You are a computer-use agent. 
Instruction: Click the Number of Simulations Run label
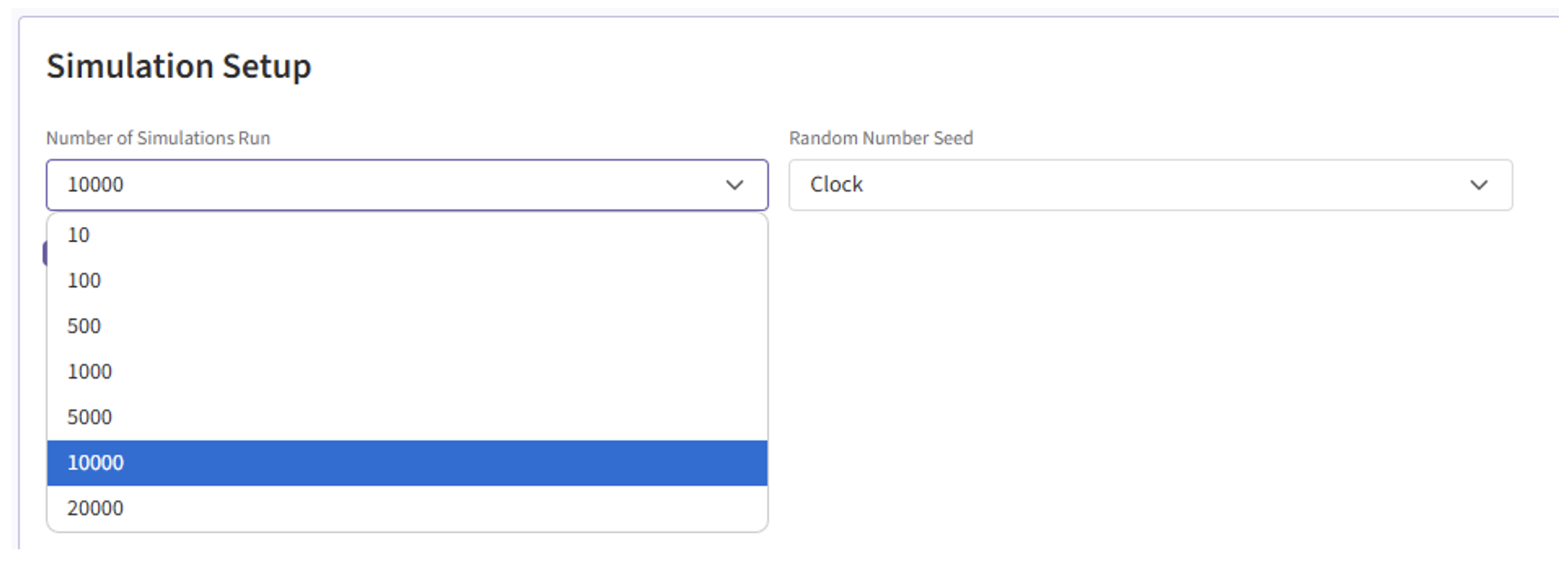158,138
